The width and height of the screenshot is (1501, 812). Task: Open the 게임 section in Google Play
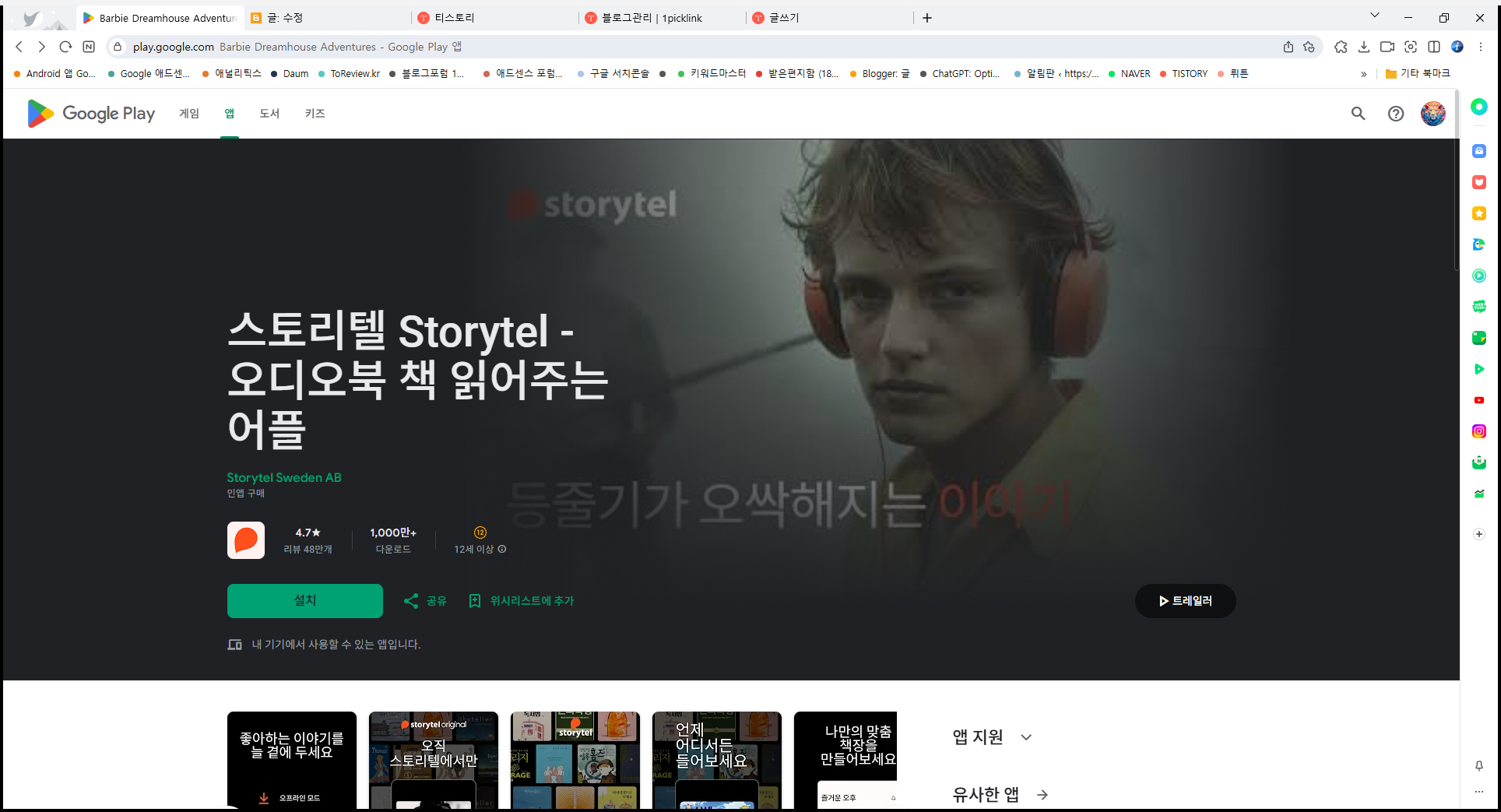tap(188, 114)
